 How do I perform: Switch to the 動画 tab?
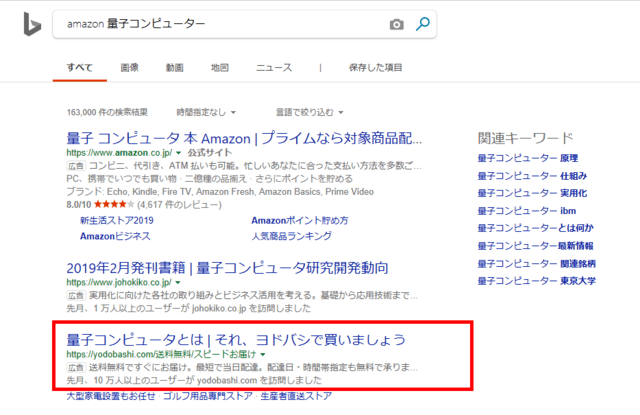pos(174,67)
